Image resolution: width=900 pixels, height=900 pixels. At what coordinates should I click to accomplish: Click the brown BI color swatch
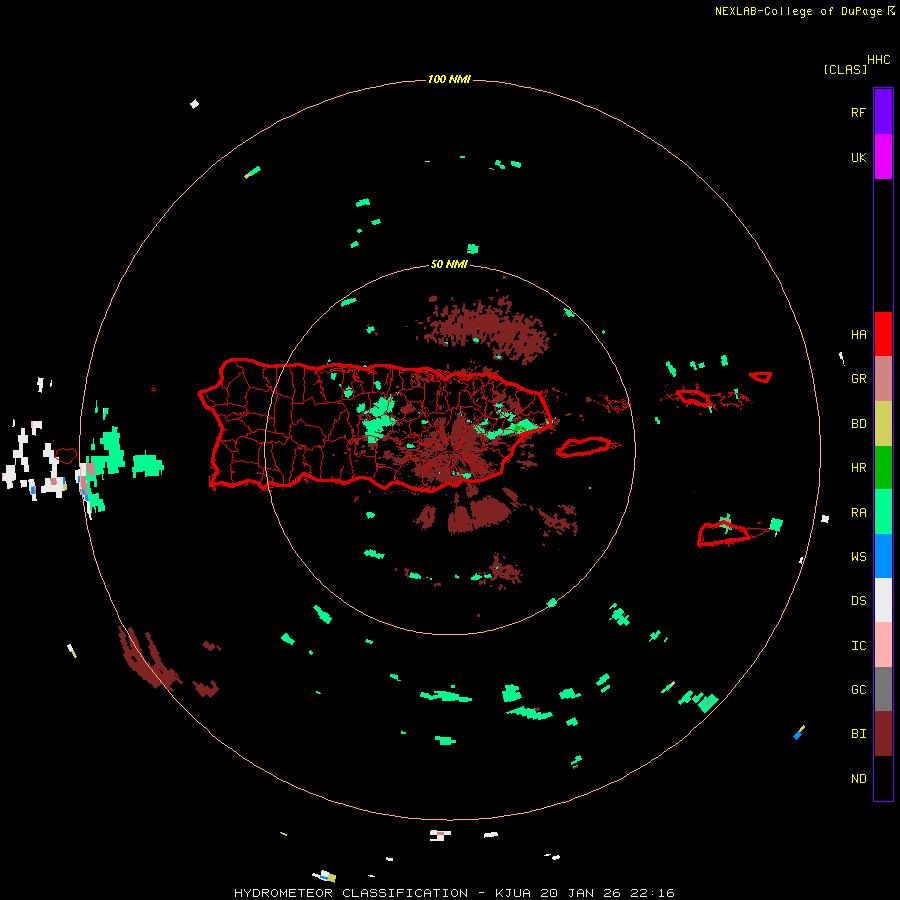(883, 734)
